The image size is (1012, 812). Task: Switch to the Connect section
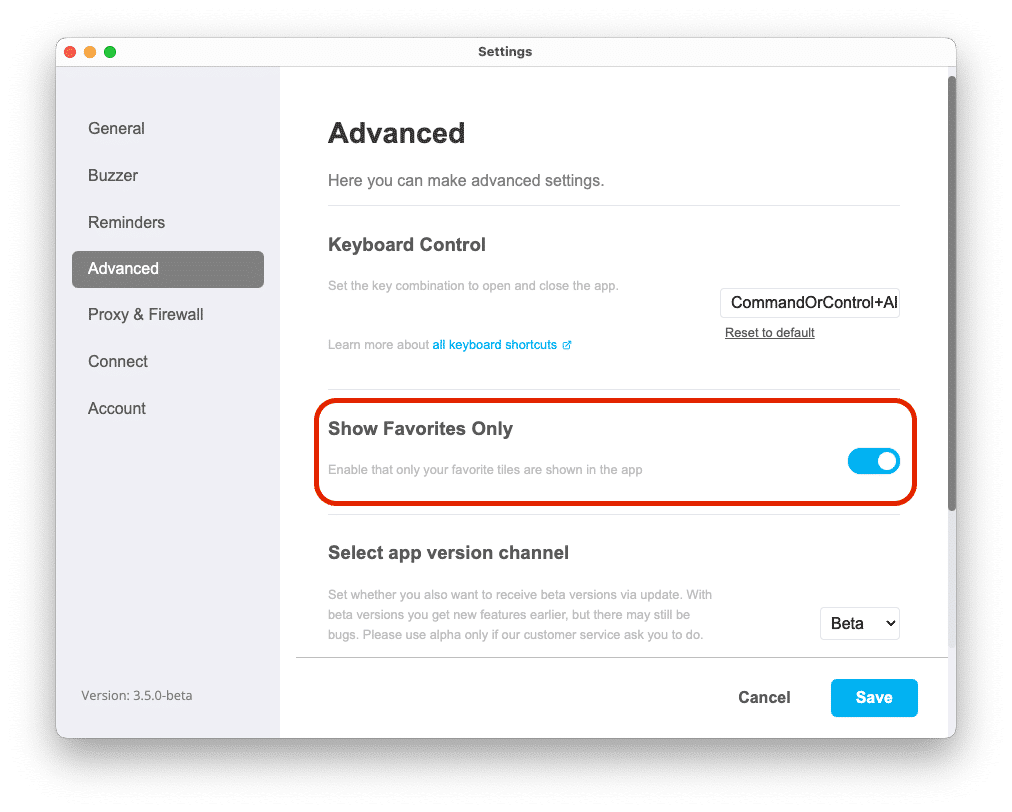click(x=118, y=361)
